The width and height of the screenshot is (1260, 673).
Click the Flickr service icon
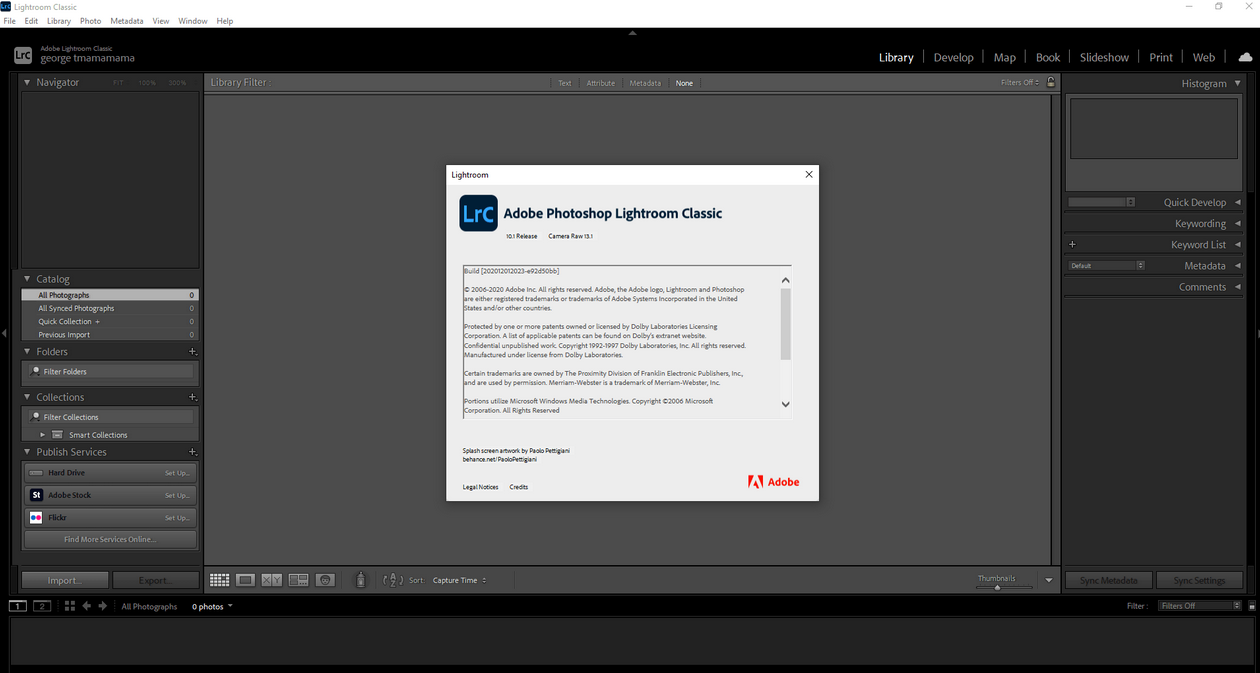[36, 518]
